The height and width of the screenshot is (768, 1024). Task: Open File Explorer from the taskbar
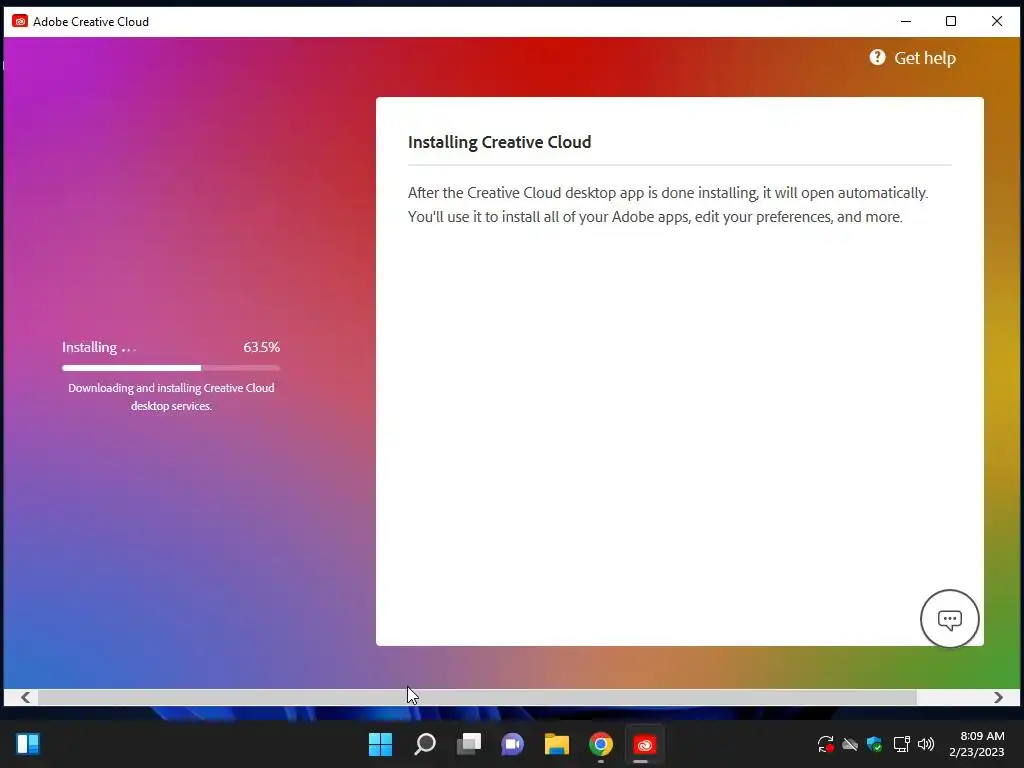[x=556, y=744]
